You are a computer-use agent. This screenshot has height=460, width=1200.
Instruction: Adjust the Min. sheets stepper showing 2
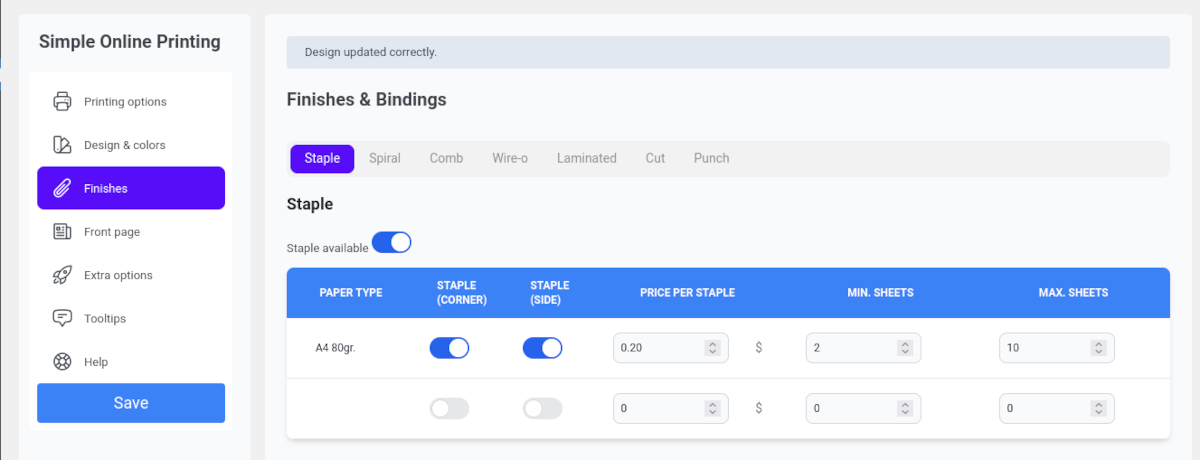(905, 348)
